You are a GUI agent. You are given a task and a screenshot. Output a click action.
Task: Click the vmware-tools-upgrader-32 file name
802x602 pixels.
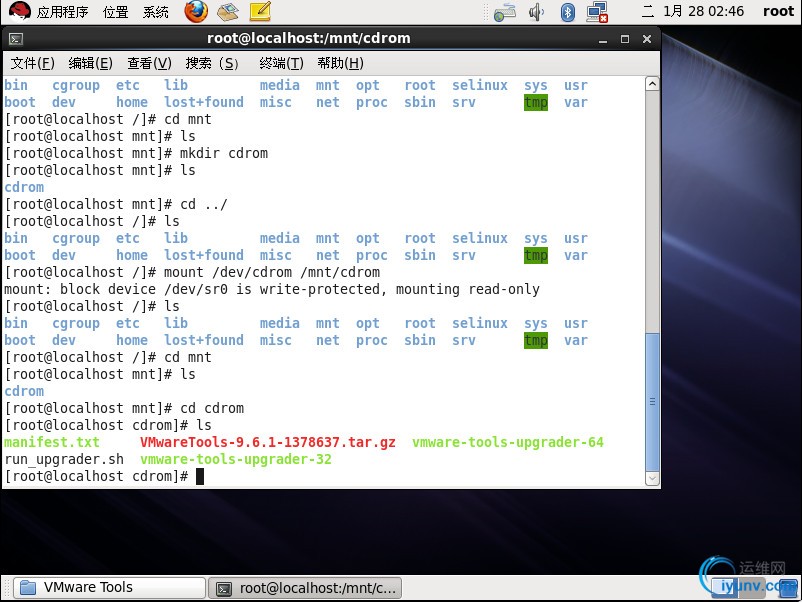tap(236, 459)
